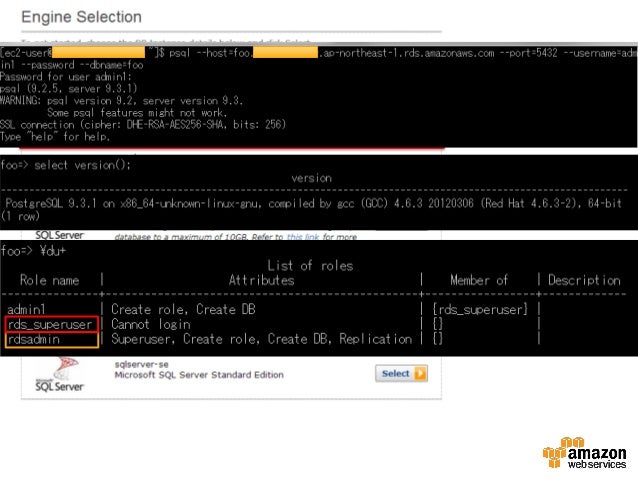Click the SQL Server logo beside sqlserver-se
Viewport: 638px width, 479px height.
pyautogui.click(x=59, y=375)
